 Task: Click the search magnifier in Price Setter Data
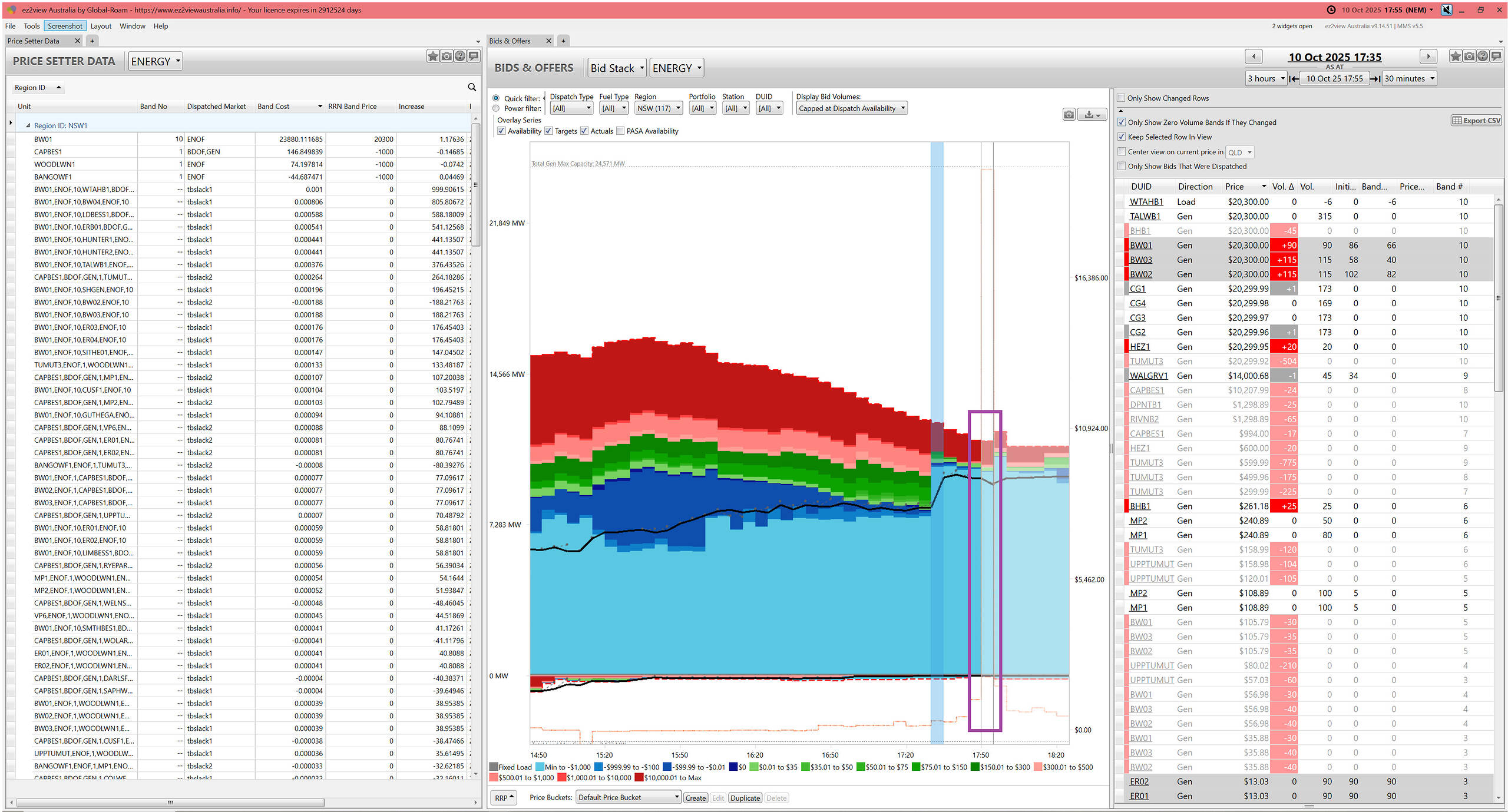(471, 87)
